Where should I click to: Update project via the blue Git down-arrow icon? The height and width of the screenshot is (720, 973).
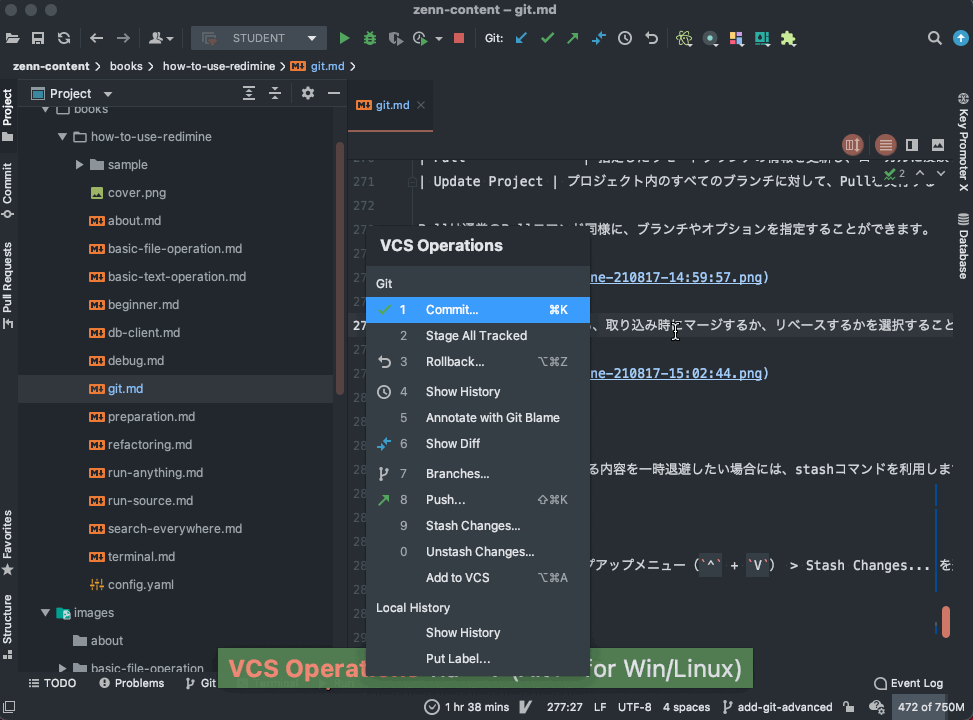(521, 37)
